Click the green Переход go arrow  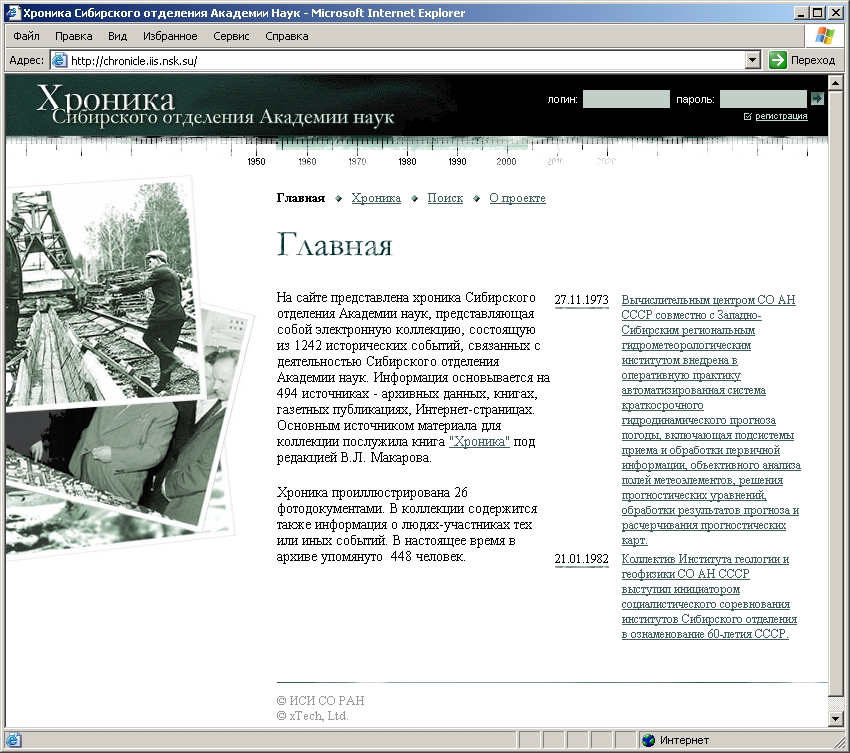[x=777, y=60]
